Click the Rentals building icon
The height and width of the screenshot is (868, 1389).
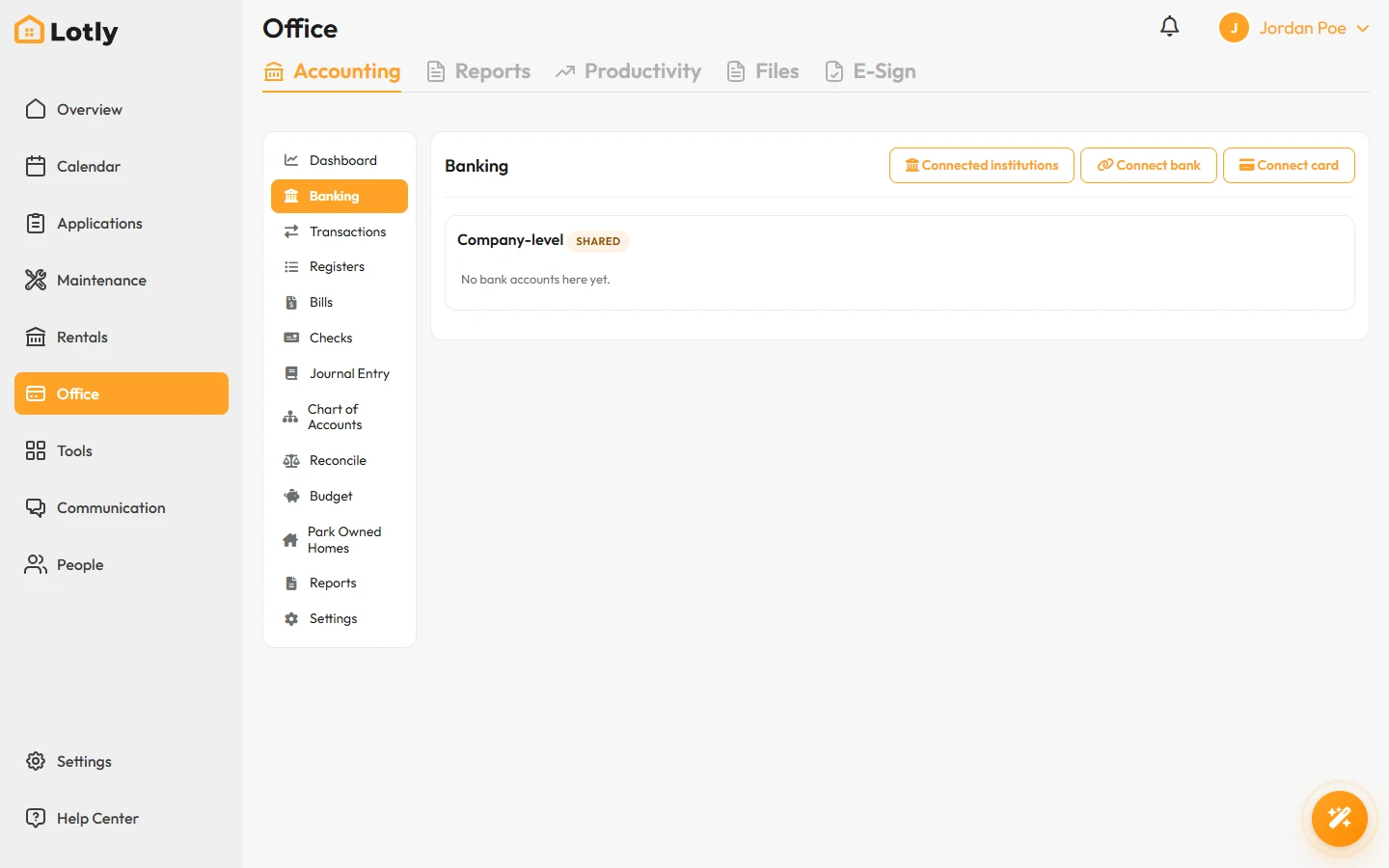[36, 337]
